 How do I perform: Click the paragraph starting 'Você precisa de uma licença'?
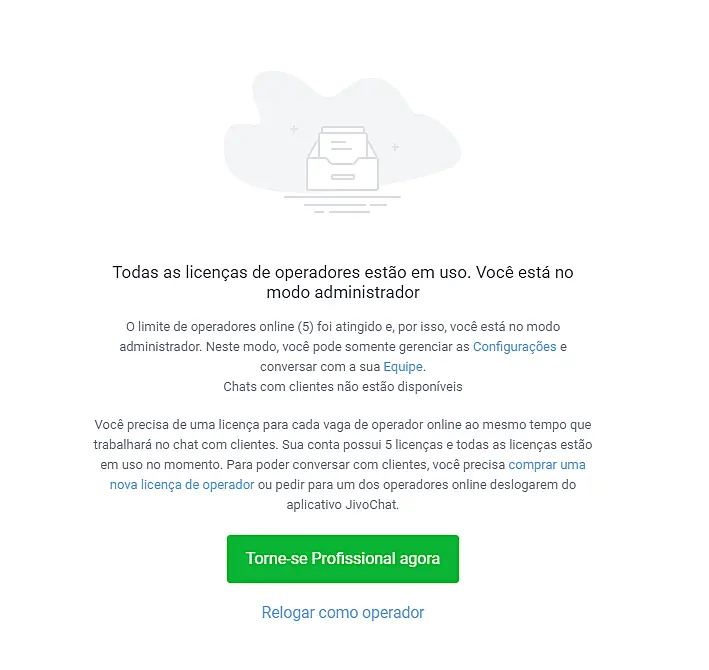click(343, 465)
